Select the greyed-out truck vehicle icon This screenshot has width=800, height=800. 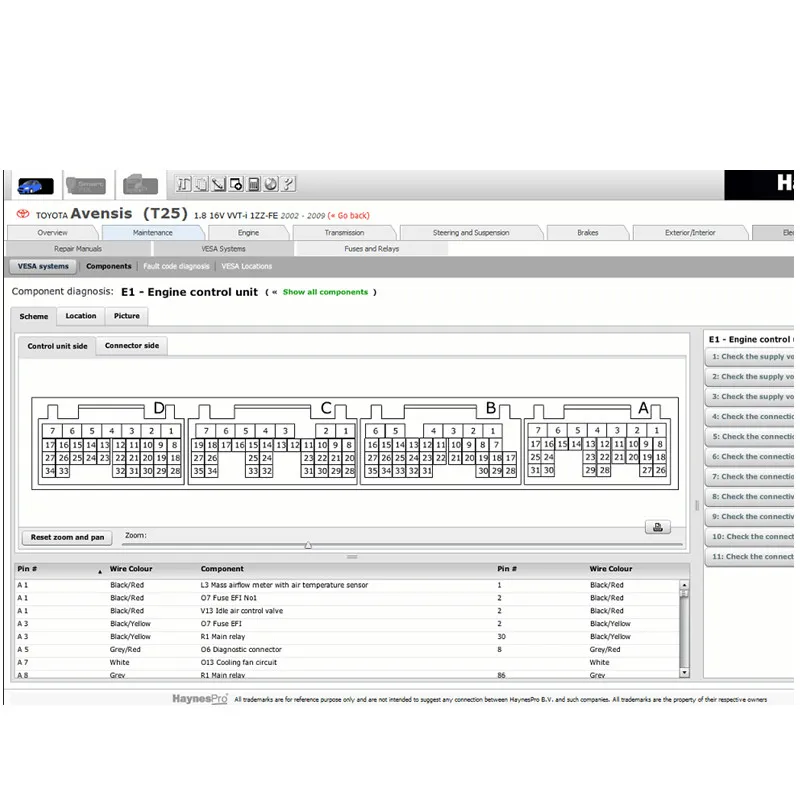tap(140, 185)
